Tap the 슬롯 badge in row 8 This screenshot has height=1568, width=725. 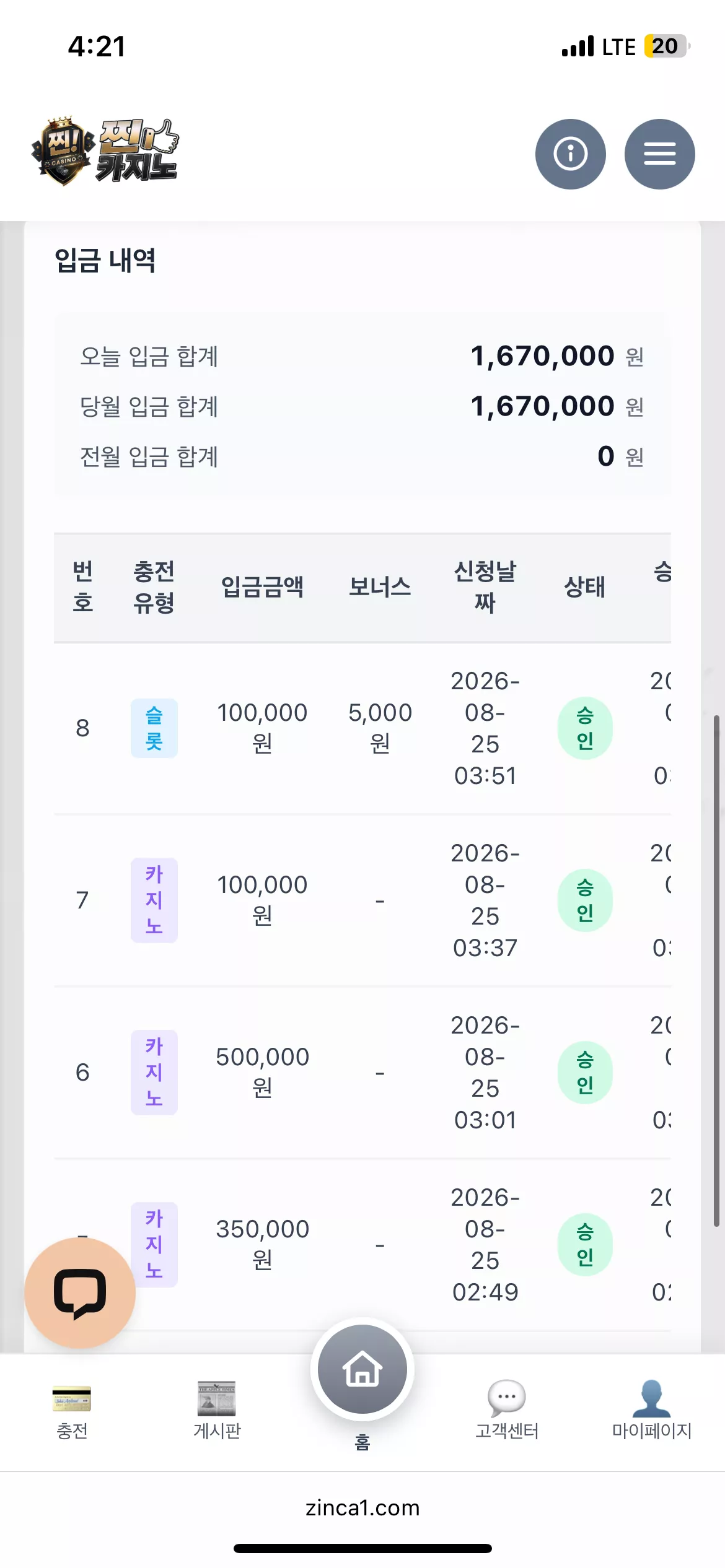[x=154, y=728]
